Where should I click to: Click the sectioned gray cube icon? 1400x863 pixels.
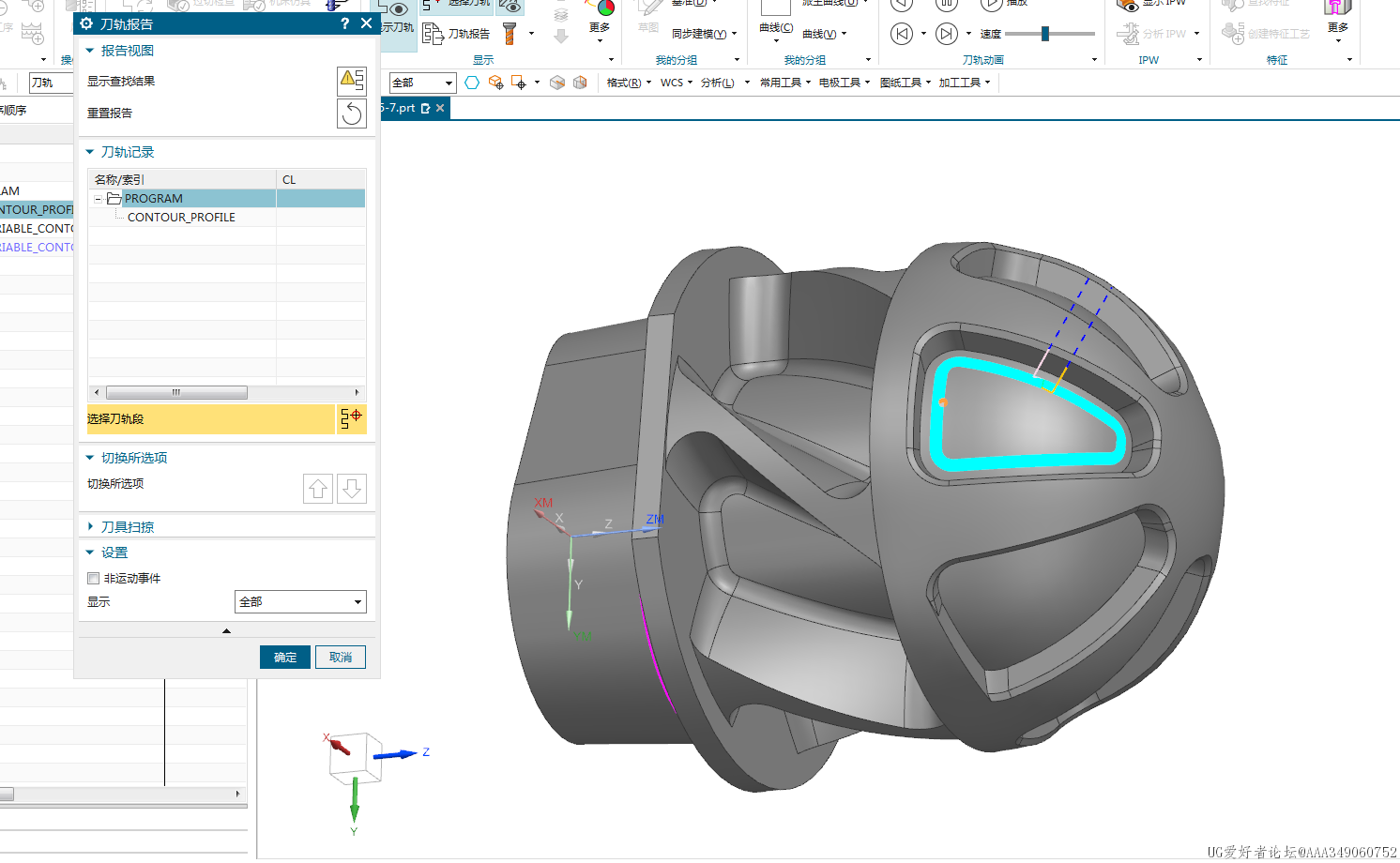point(557,83)
